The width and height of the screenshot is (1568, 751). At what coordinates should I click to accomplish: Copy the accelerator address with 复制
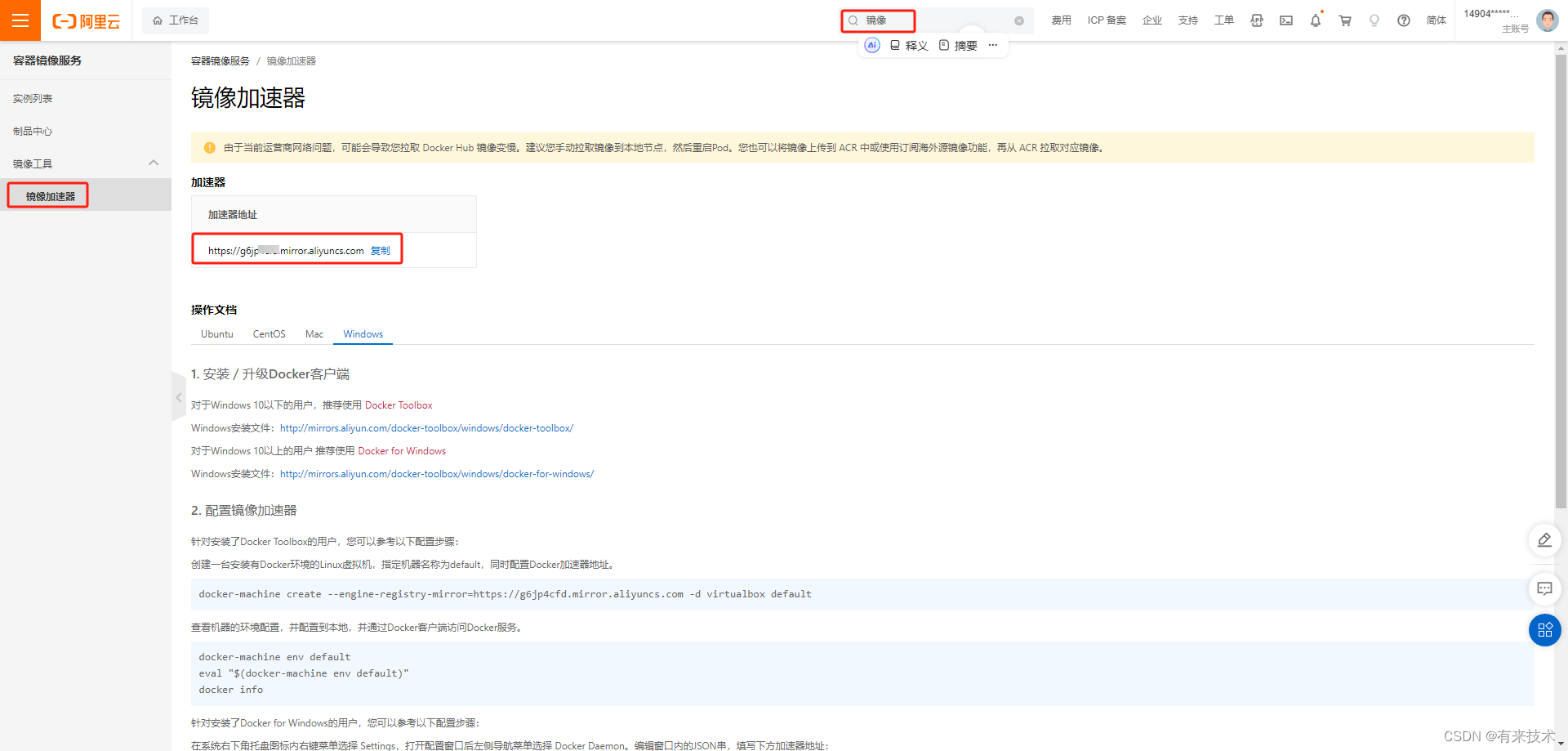pos(381,251)
